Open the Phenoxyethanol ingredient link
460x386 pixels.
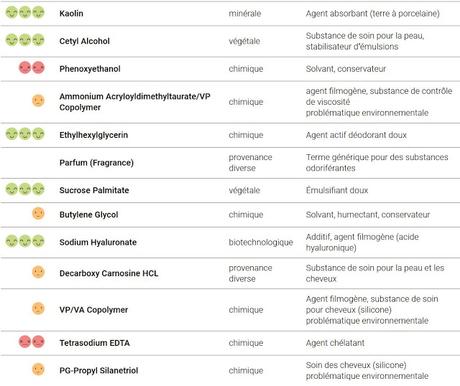[x=90, y=69]
